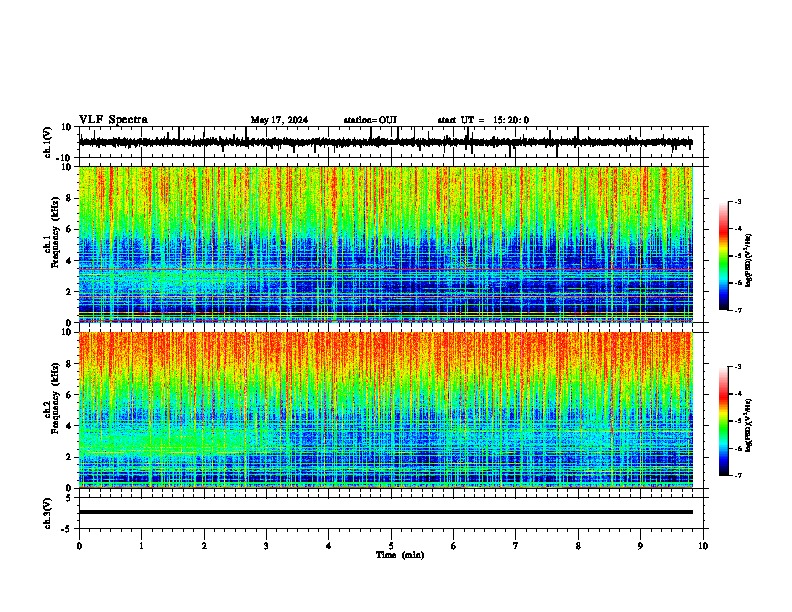Click the ch.2 color bar 'log(PSD)' label
Viewport: 792px width, 612px height.
(748, 425)
